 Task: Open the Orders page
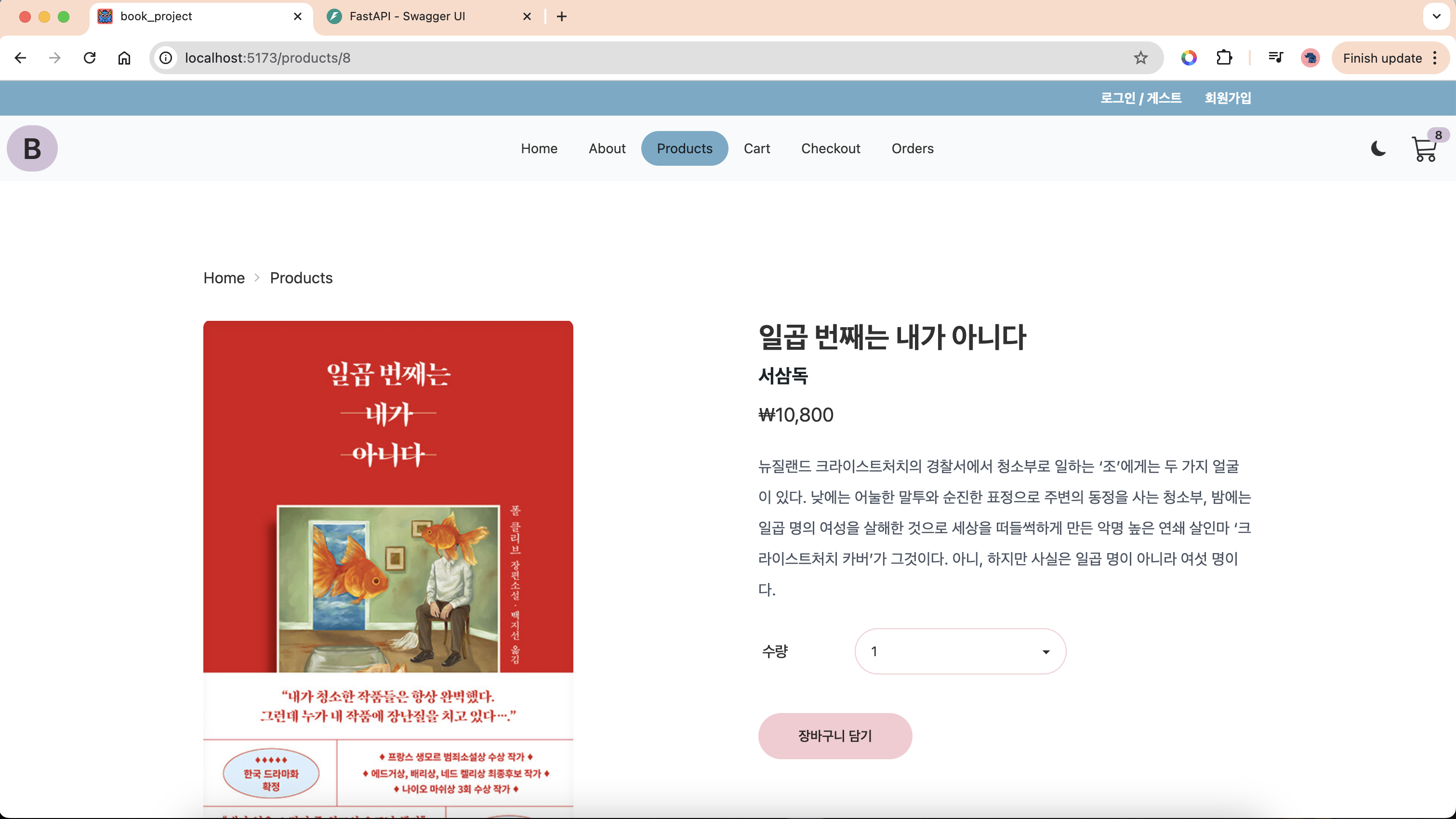point(912,148)
